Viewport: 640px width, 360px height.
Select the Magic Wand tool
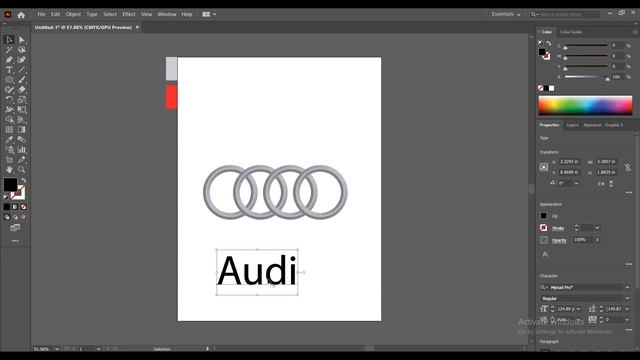(9, 50)
